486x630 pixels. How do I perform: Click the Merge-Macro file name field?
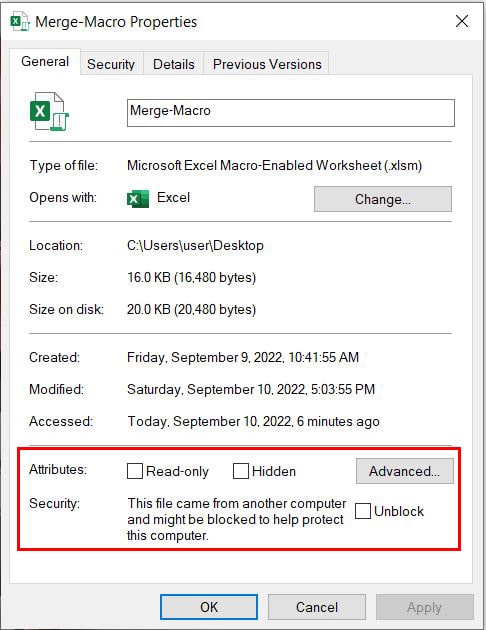point(291,113)
